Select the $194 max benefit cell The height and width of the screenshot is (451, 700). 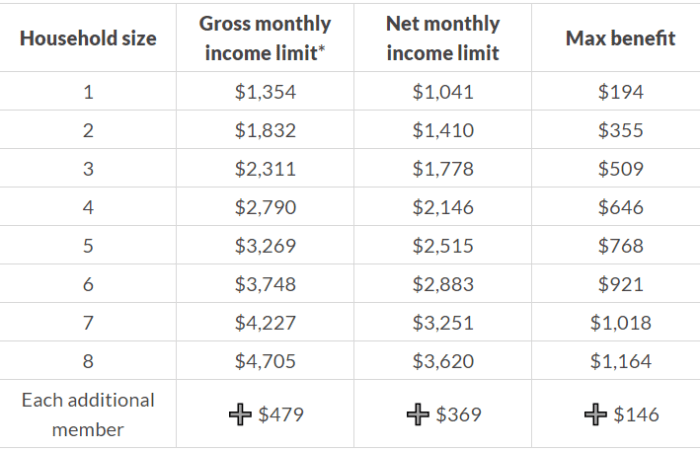(x=620, y=92)
